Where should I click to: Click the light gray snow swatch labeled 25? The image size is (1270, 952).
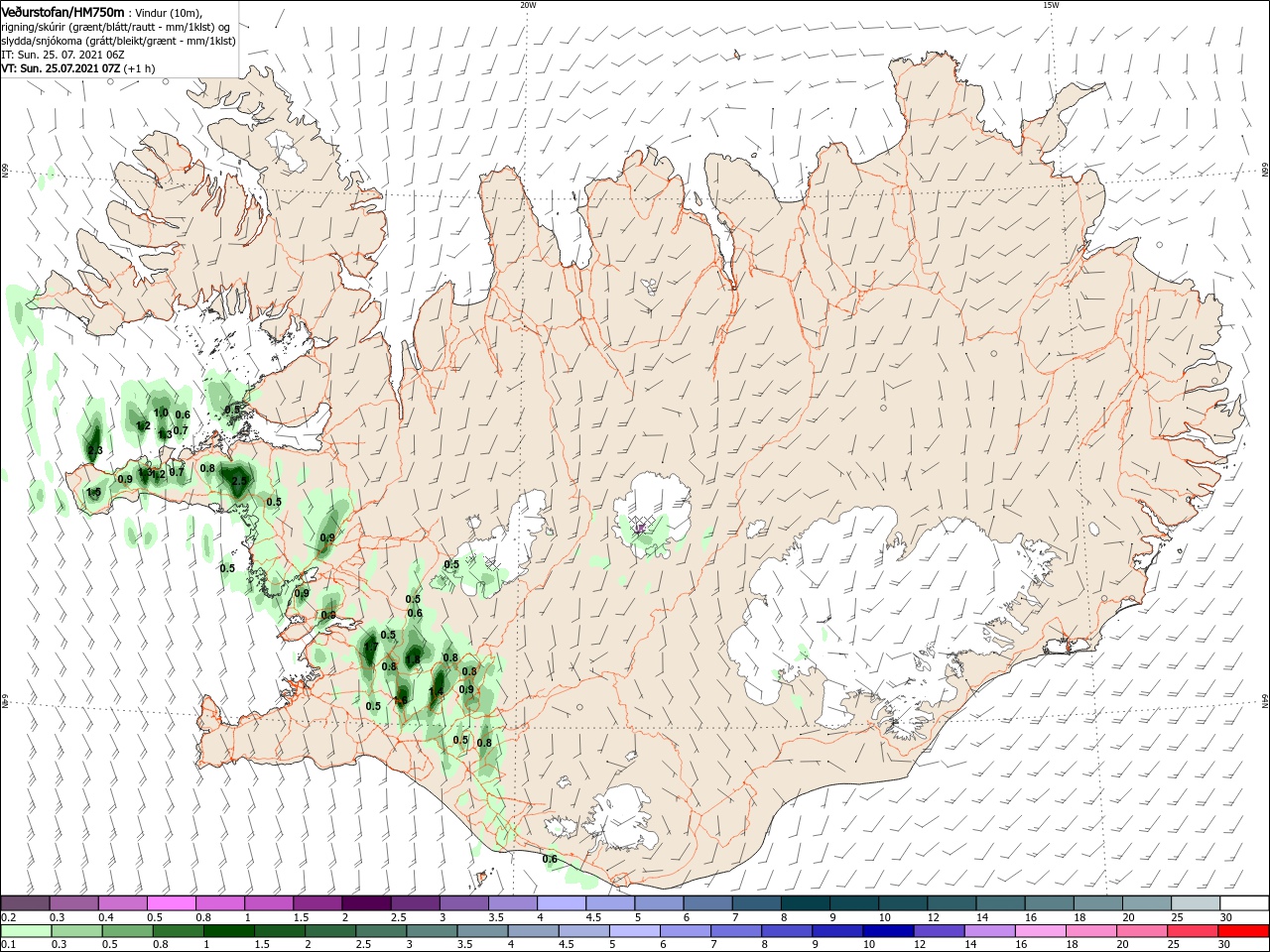coord(1196,903)
